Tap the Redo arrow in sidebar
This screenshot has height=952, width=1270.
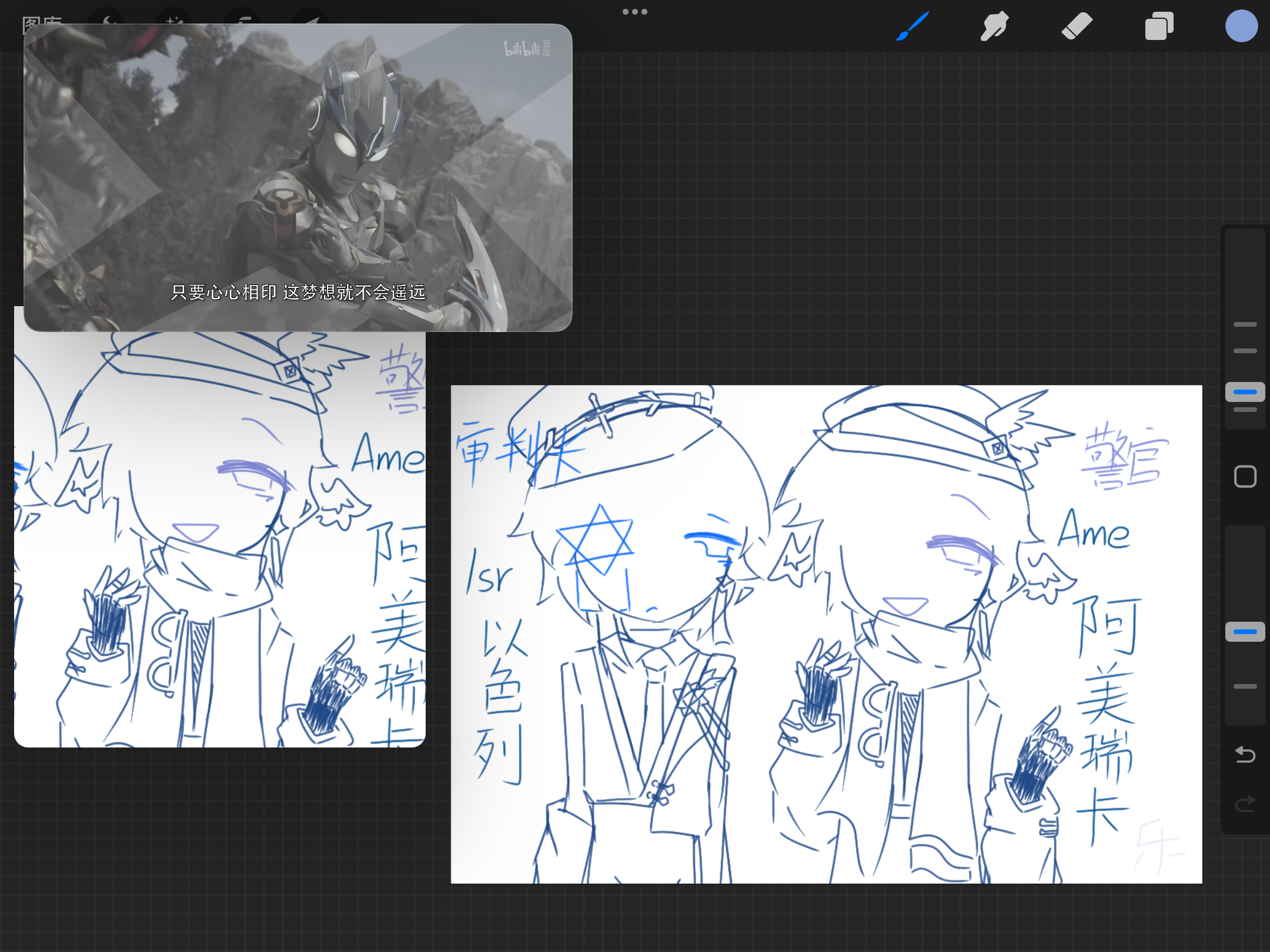pos(1245,803)
